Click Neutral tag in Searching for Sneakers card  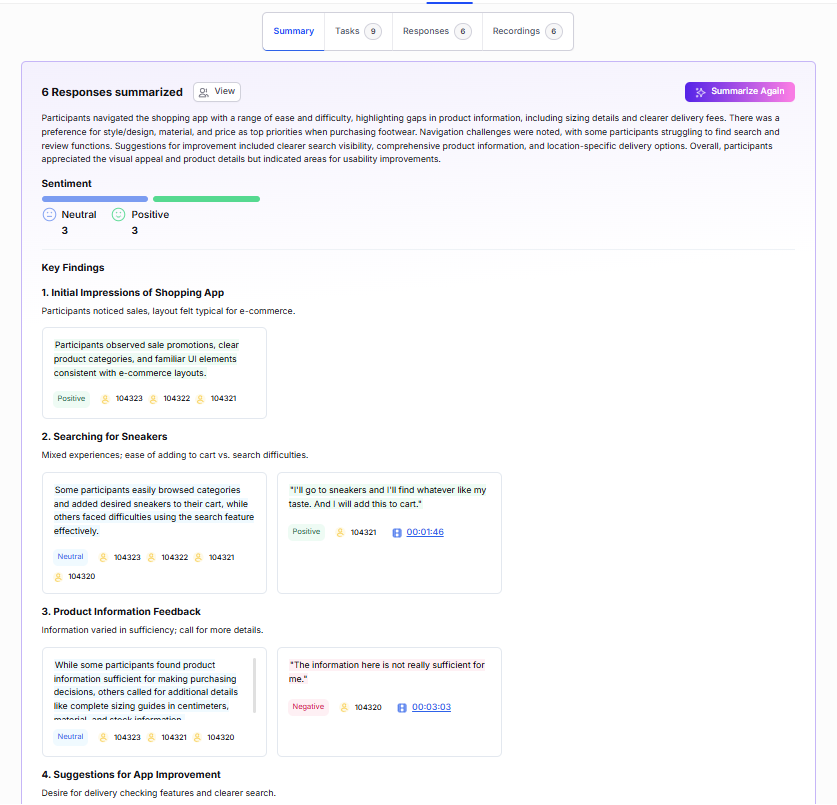coord(70,557)
